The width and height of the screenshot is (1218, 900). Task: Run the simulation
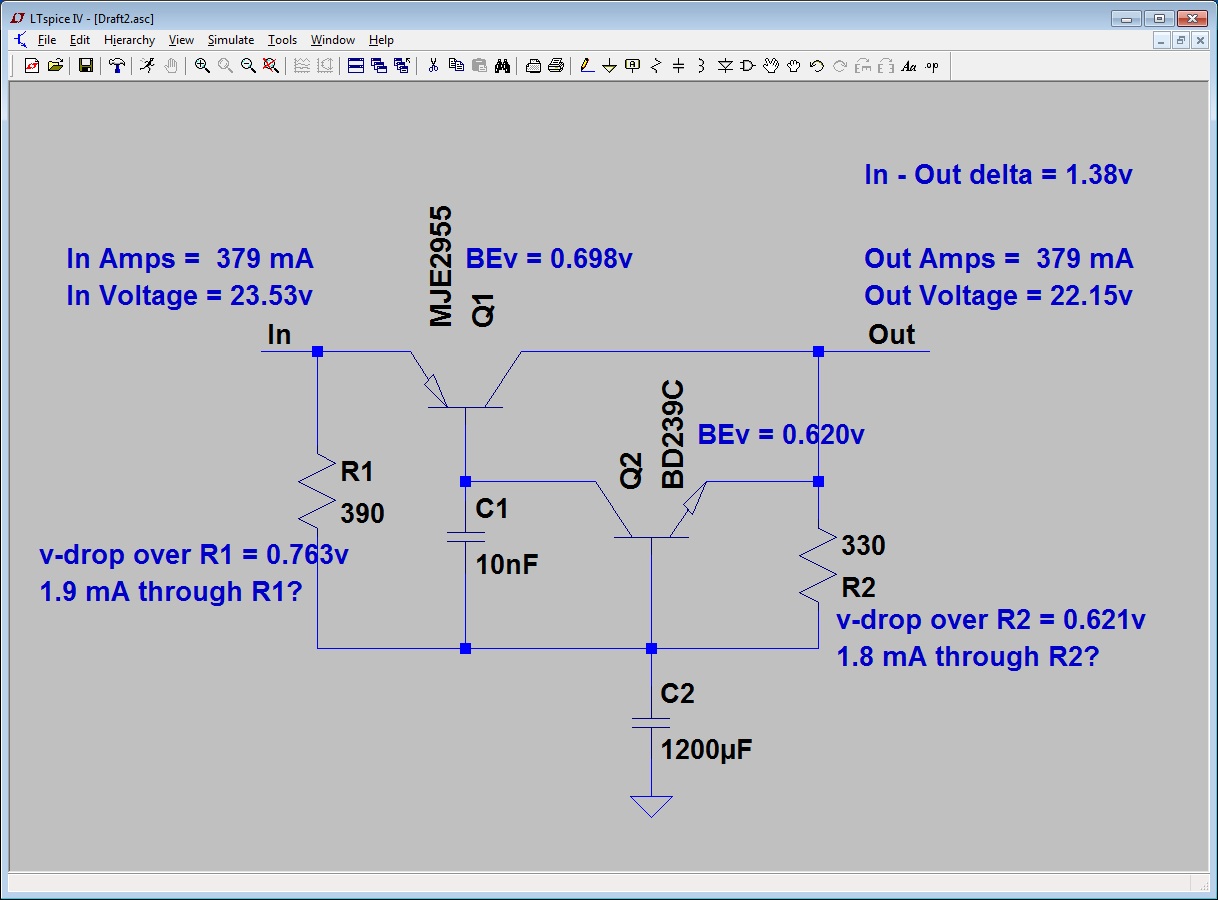click(148, 66)
